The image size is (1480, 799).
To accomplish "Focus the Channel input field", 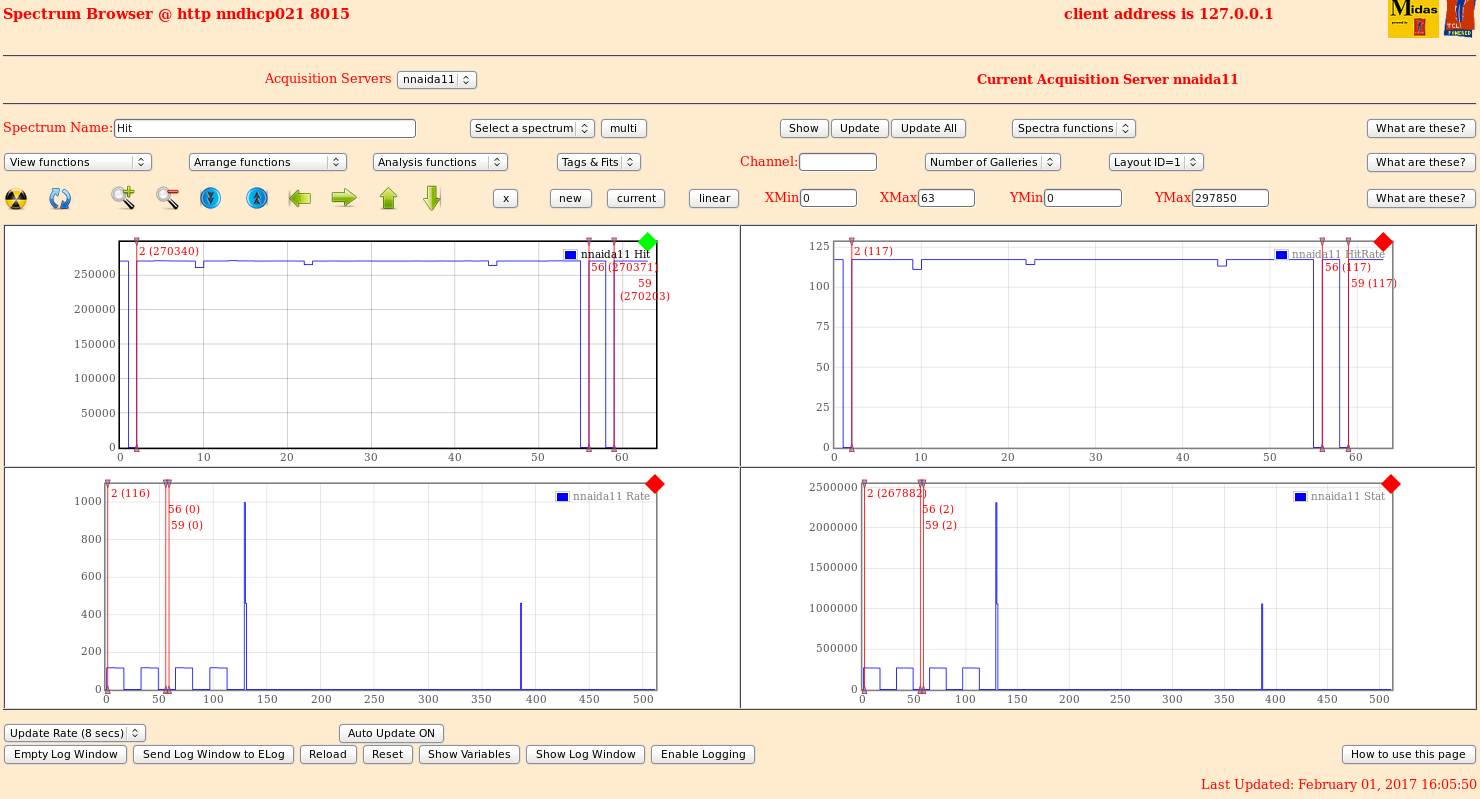I will pyautogui.click(x=838, y=162).
